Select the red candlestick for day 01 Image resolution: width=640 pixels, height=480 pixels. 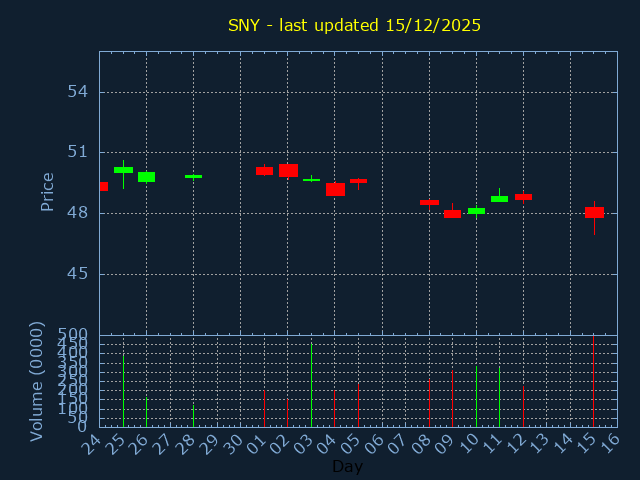264,171
